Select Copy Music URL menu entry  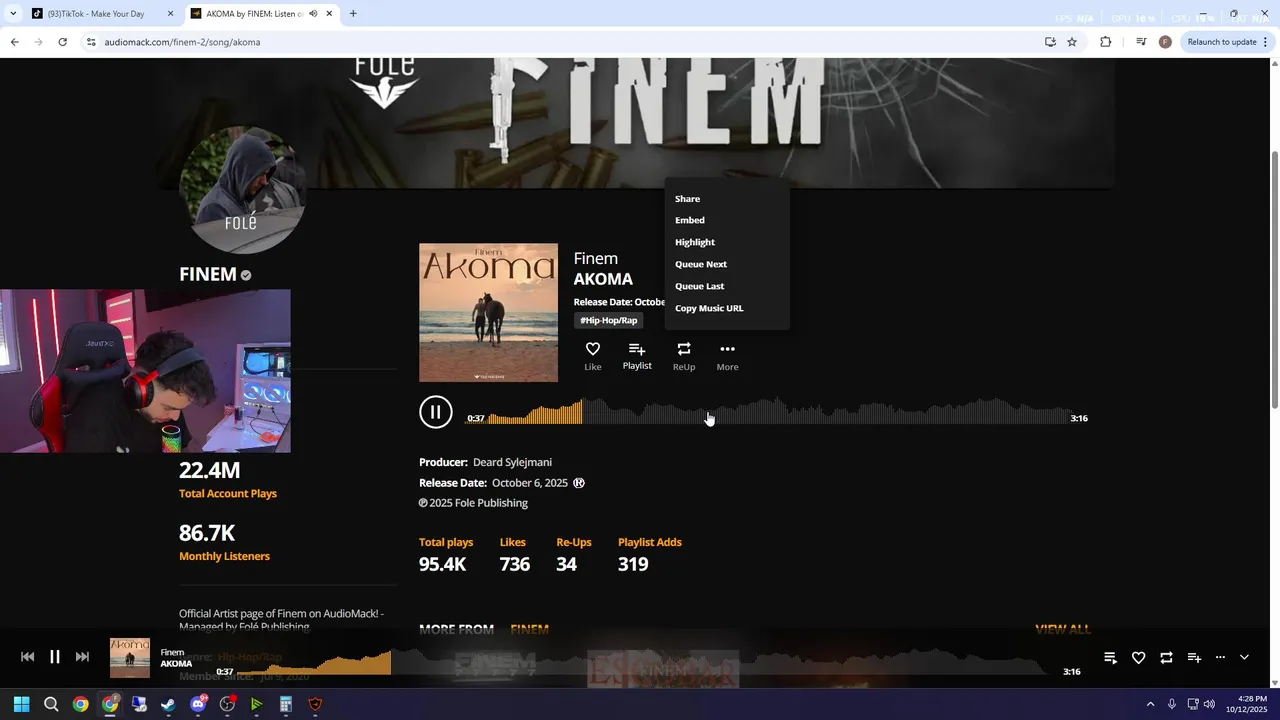point(709,308)
